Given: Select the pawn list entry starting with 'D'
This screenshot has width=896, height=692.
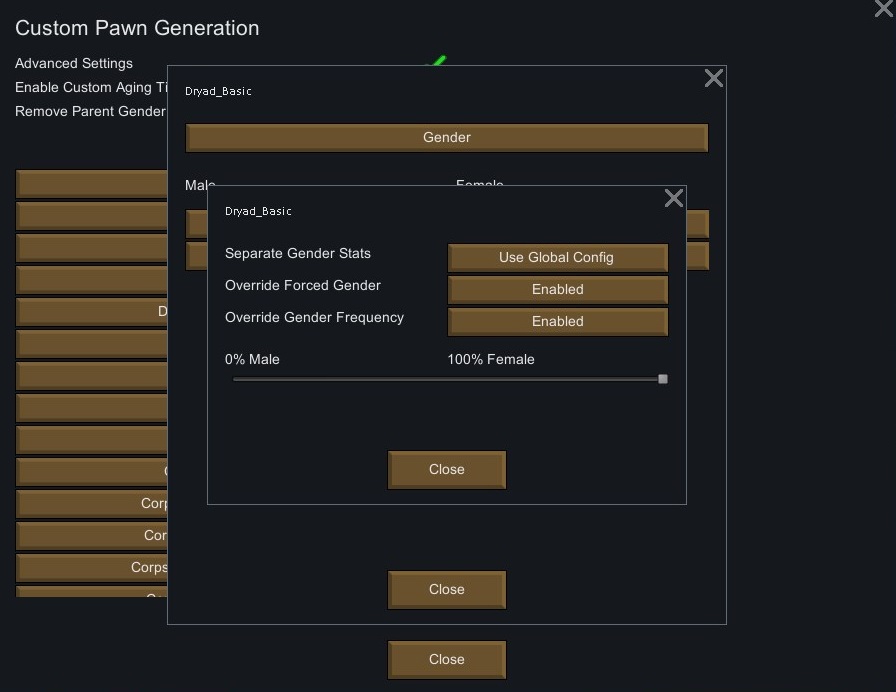Looking at the screenshot, I should pos(91,311).
